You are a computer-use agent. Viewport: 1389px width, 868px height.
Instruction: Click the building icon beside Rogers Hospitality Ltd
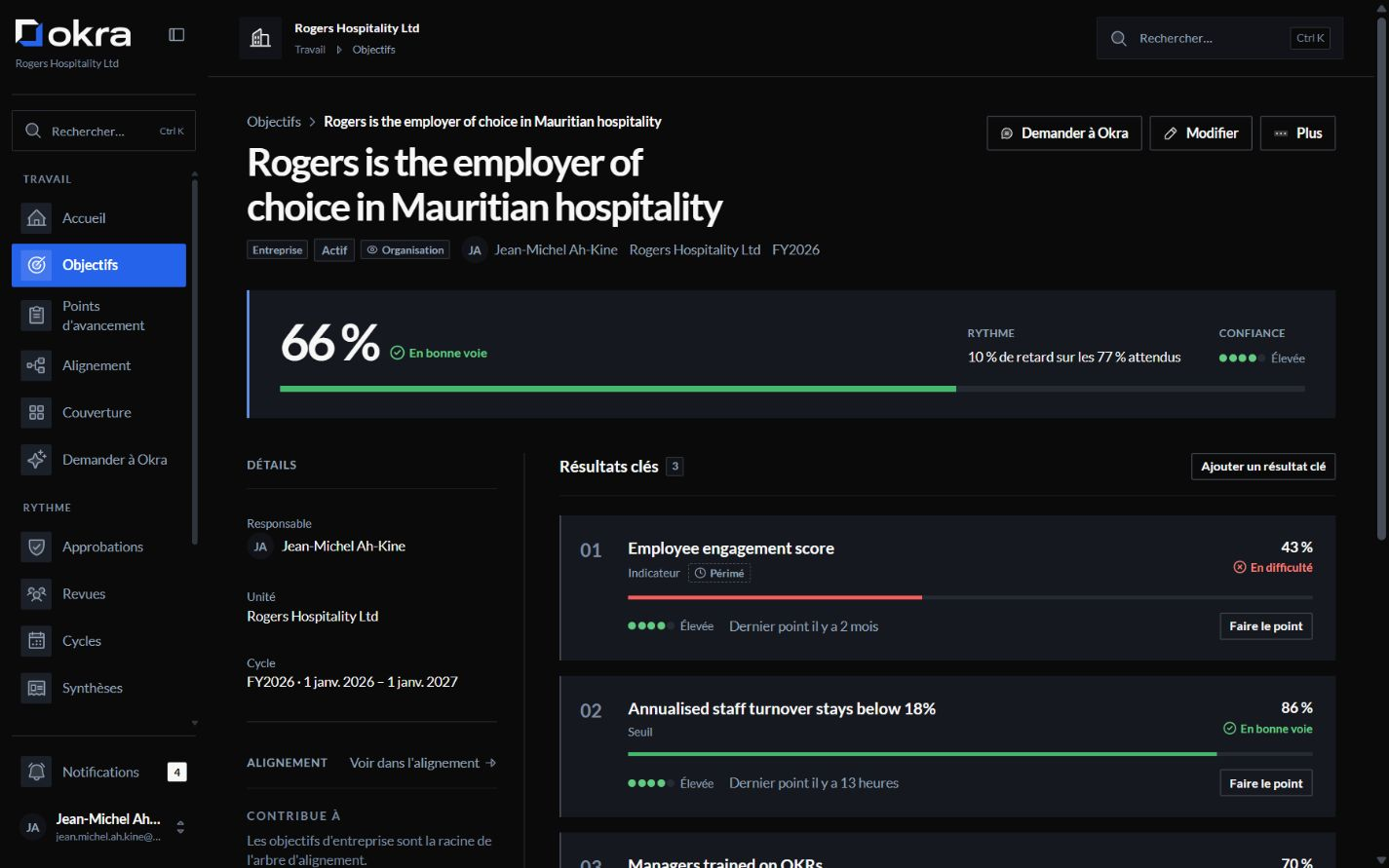[x=260, y=38]
